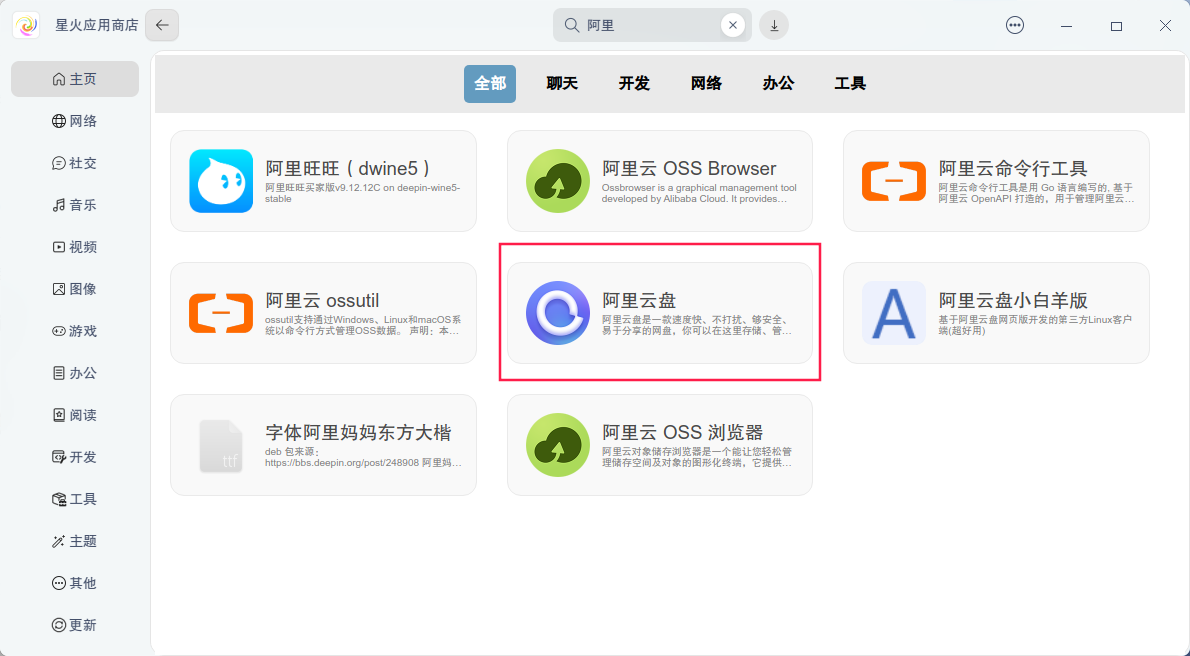1190x656 pixels.
Task: Switch to the 聊天 tab
Action: click(x=561, y=83)
